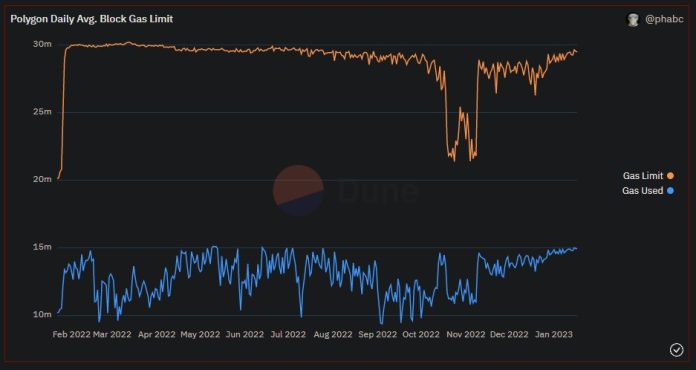Open the @phabc author profile link

point(664,20)
